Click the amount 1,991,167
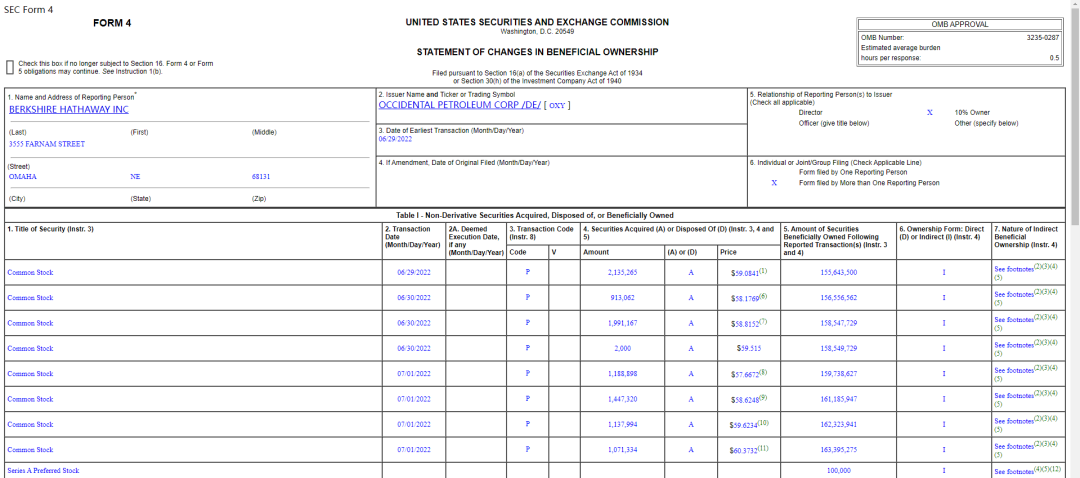The width and height of the screenshot is (1080, 478). click(x=622, y=323)
